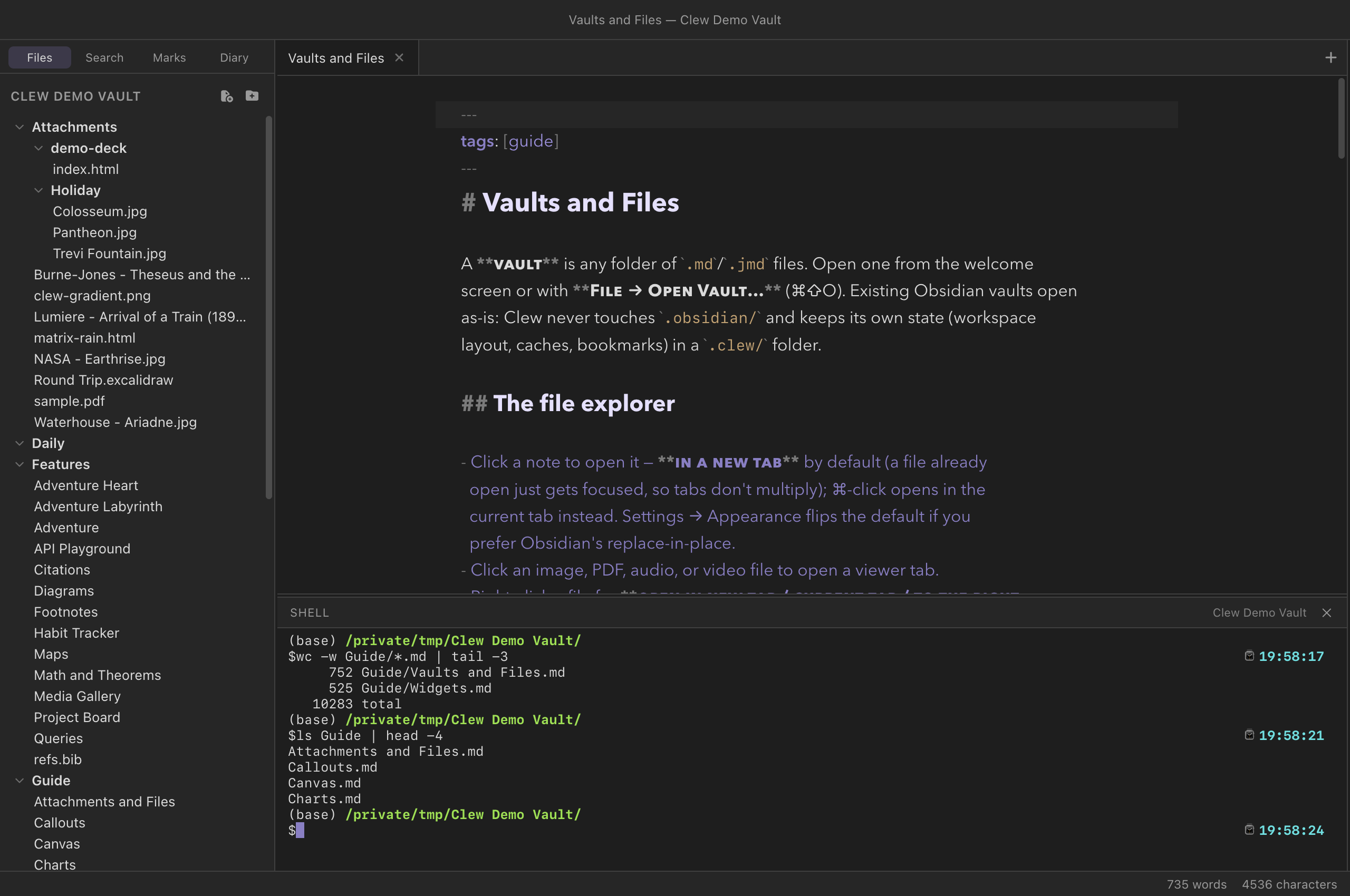Open sample.pdf

[69, 402]
